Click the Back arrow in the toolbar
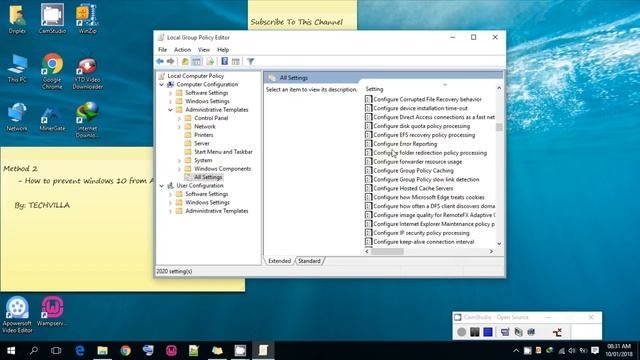 160,61
